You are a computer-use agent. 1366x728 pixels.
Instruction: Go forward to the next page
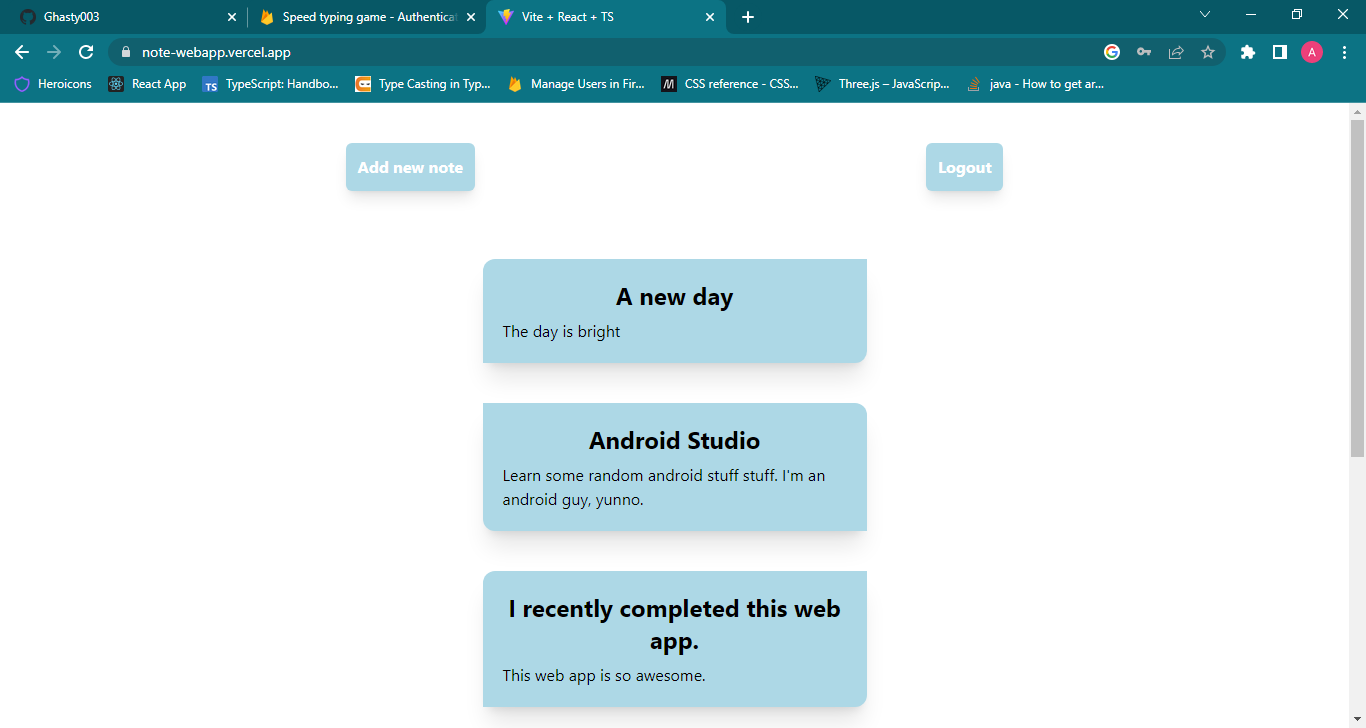(54, 52)
